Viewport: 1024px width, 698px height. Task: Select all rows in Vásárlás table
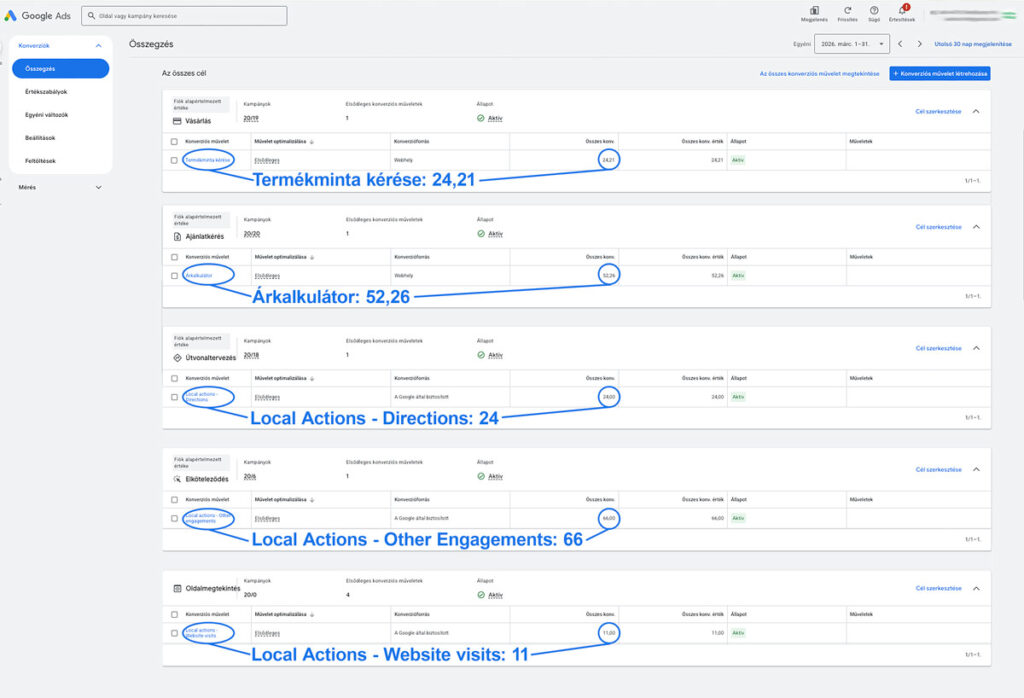tap(174, 142)
